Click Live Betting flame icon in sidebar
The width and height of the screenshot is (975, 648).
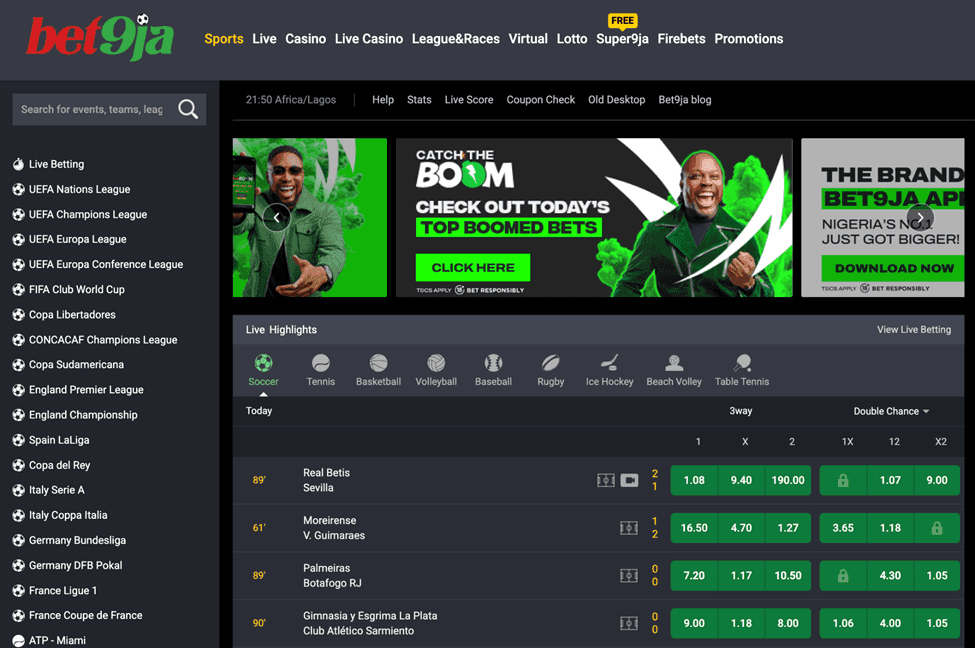19,164
